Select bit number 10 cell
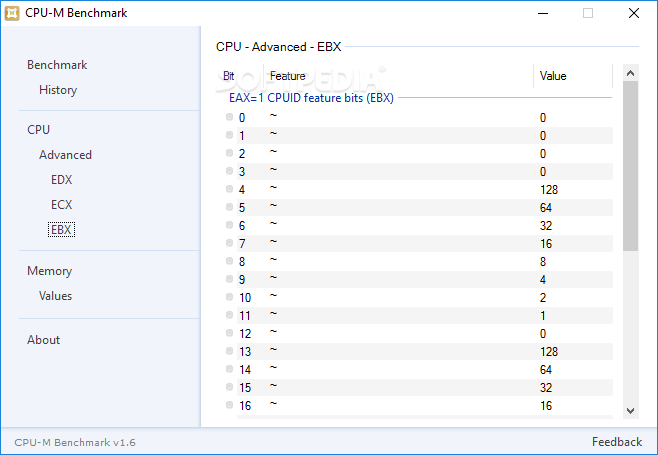This screenshot has height=455, width=658. click(245, 298)
